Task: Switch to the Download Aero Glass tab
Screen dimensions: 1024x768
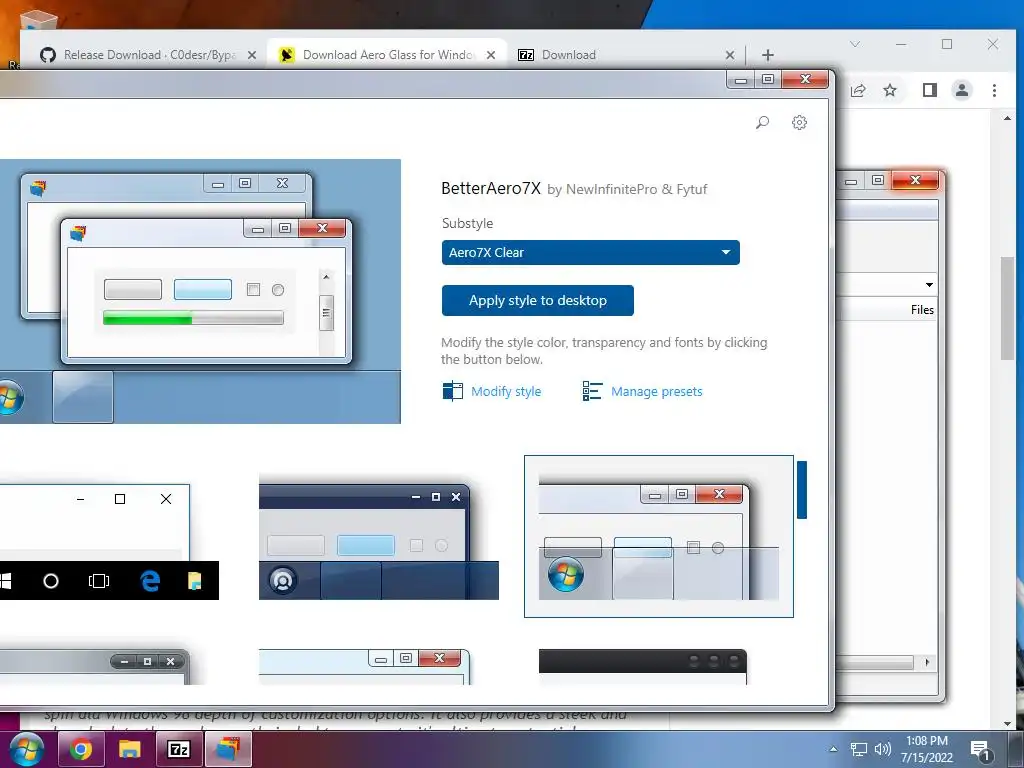Action: point(387,55)
